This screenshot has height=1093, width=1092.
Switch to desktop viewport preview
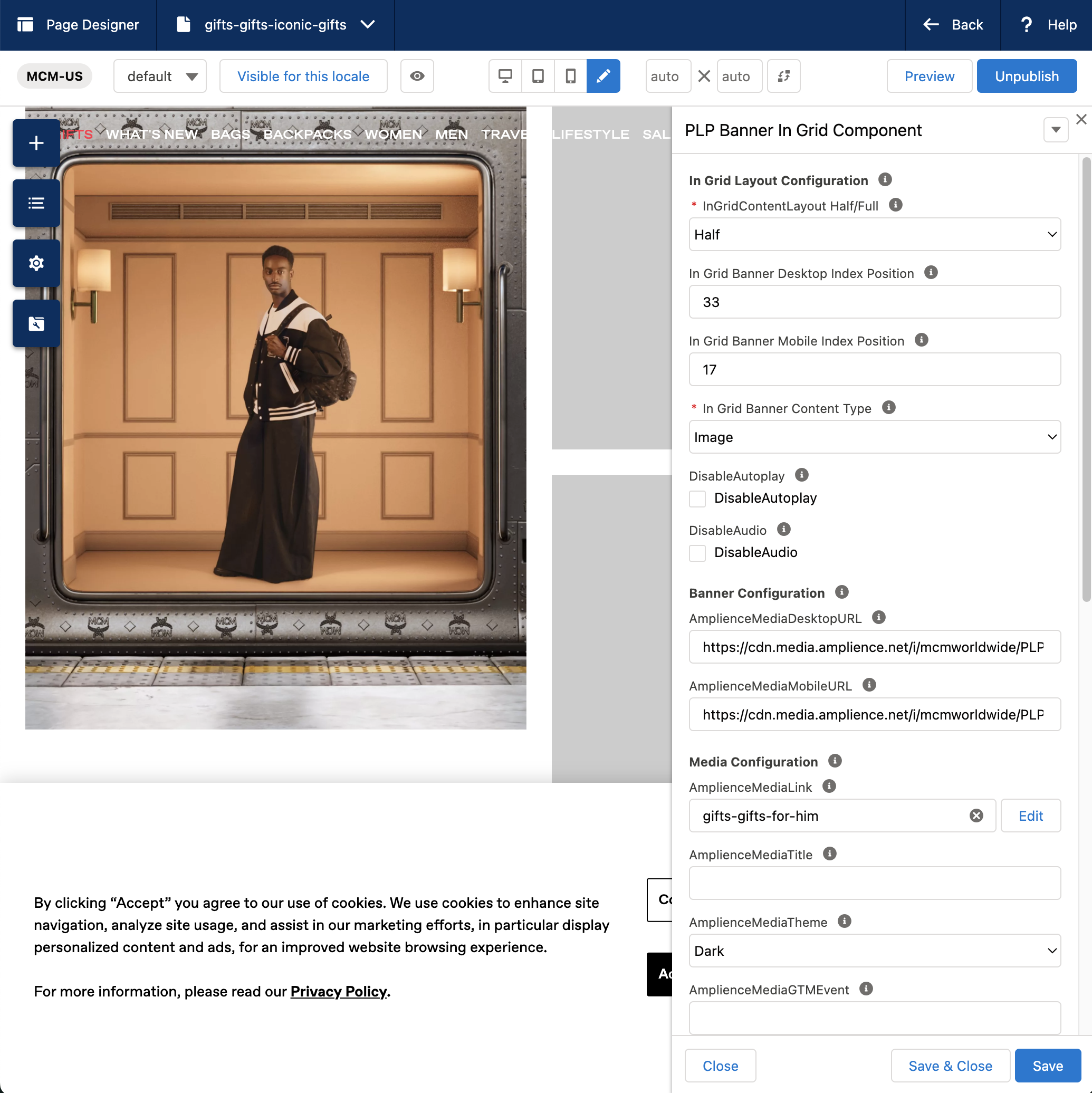(505, 76)
